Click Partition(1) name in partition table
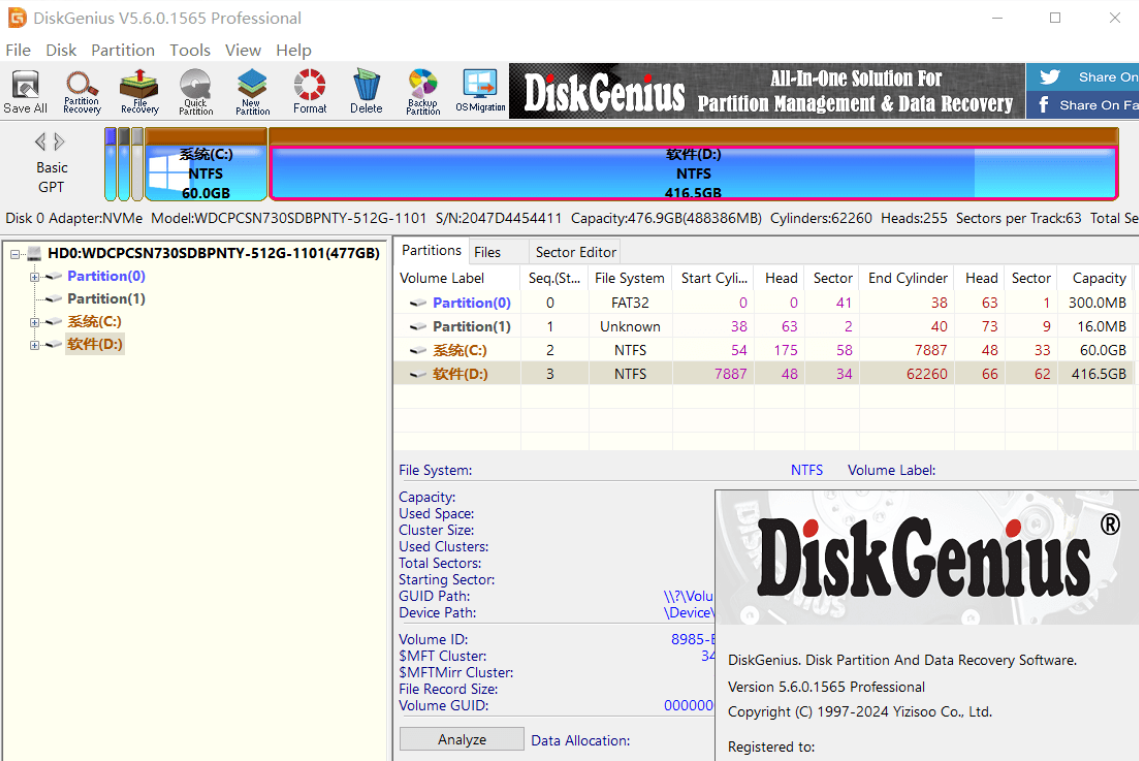The image size is (1139, 761). click(471, 327)
